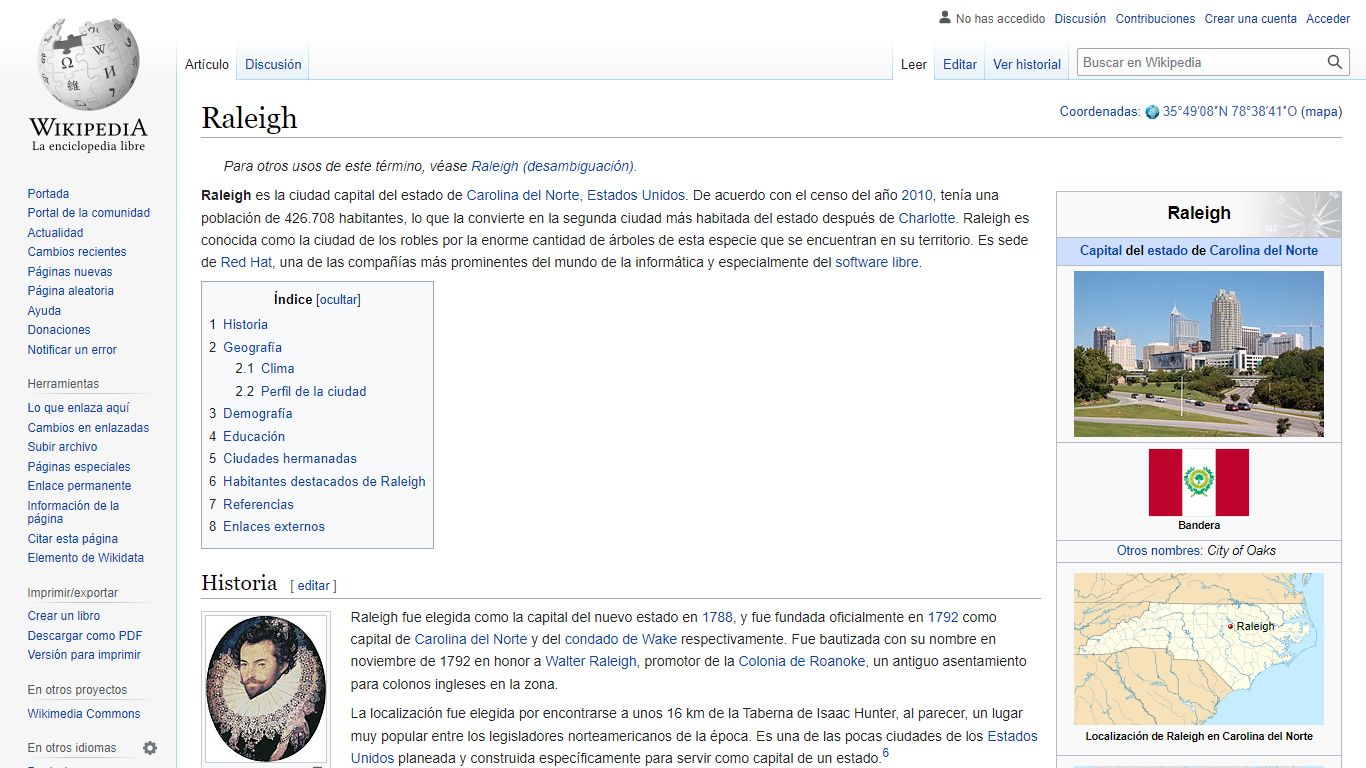Go to Portada in the sidebar

[48, 194]
